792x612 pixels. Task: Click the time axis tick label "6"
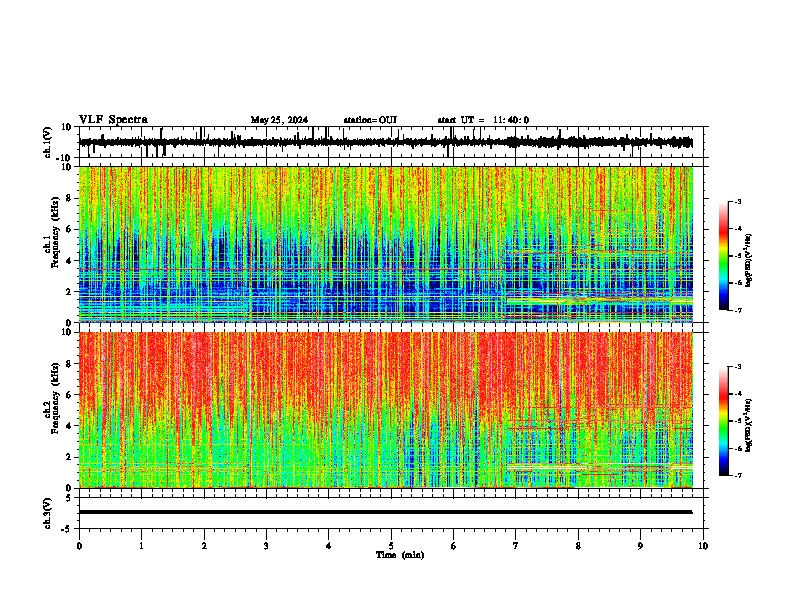pyautogui.click(x=454, y=546)
